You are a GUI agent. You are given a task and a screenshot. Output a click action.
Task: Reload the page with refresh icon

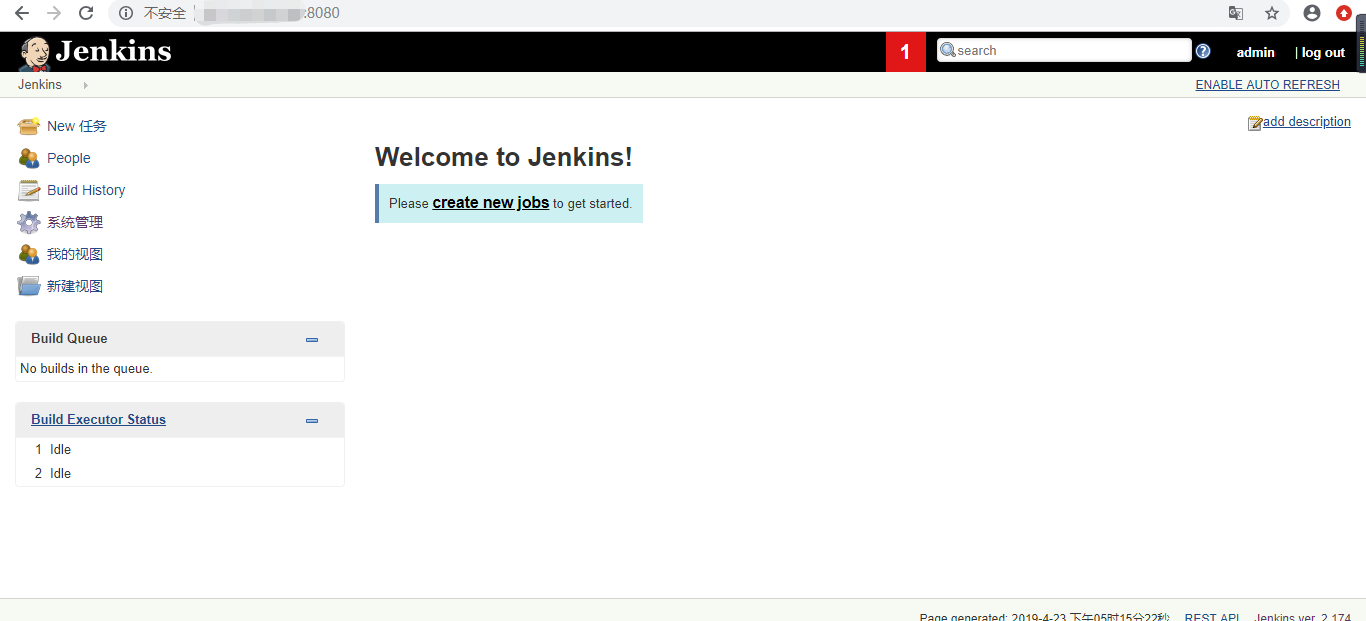tap(86, 13)
